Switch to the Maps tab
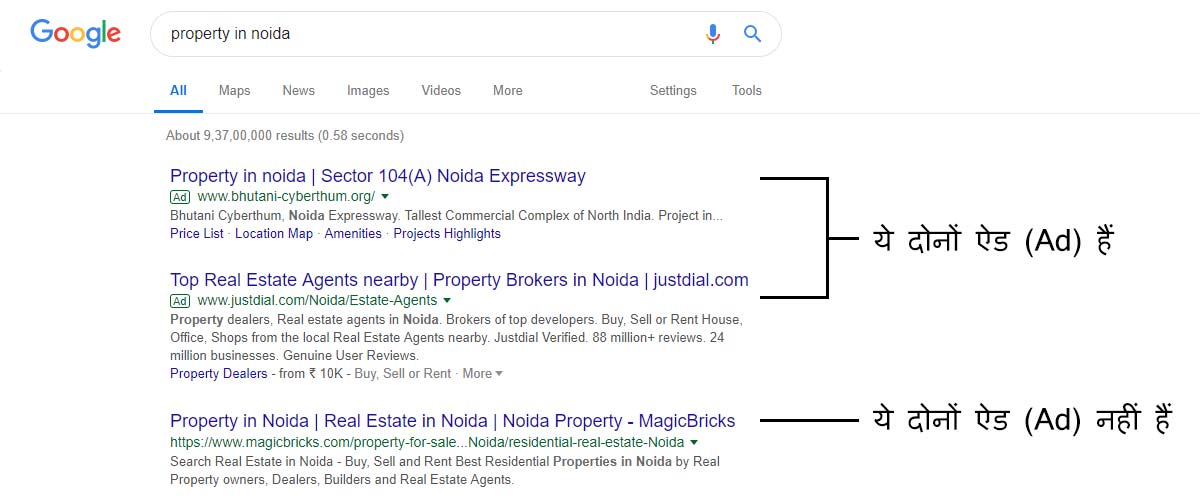This screenshot has height=503, width=1200. pyautogui.click(x=234, y=90)
